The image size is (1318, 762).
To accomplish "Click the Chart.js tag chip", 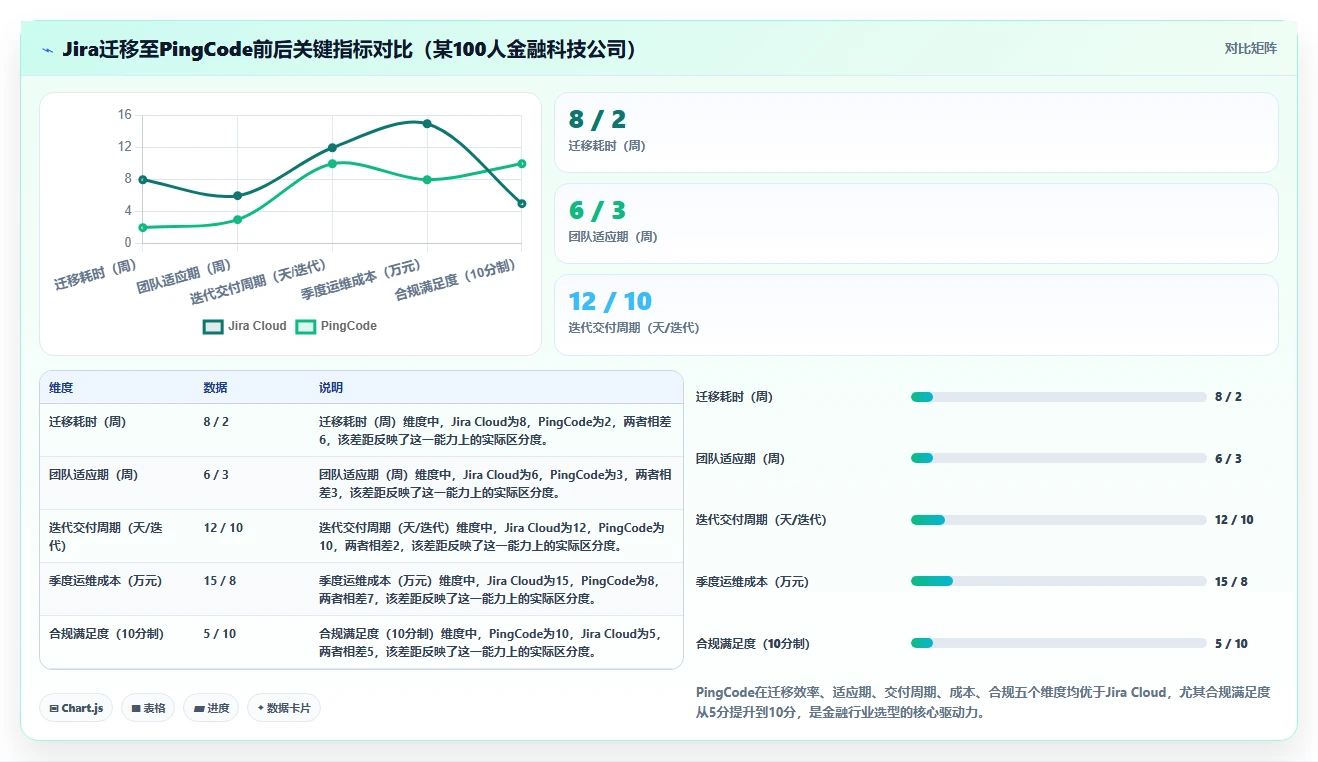I will tap(77, 708).
